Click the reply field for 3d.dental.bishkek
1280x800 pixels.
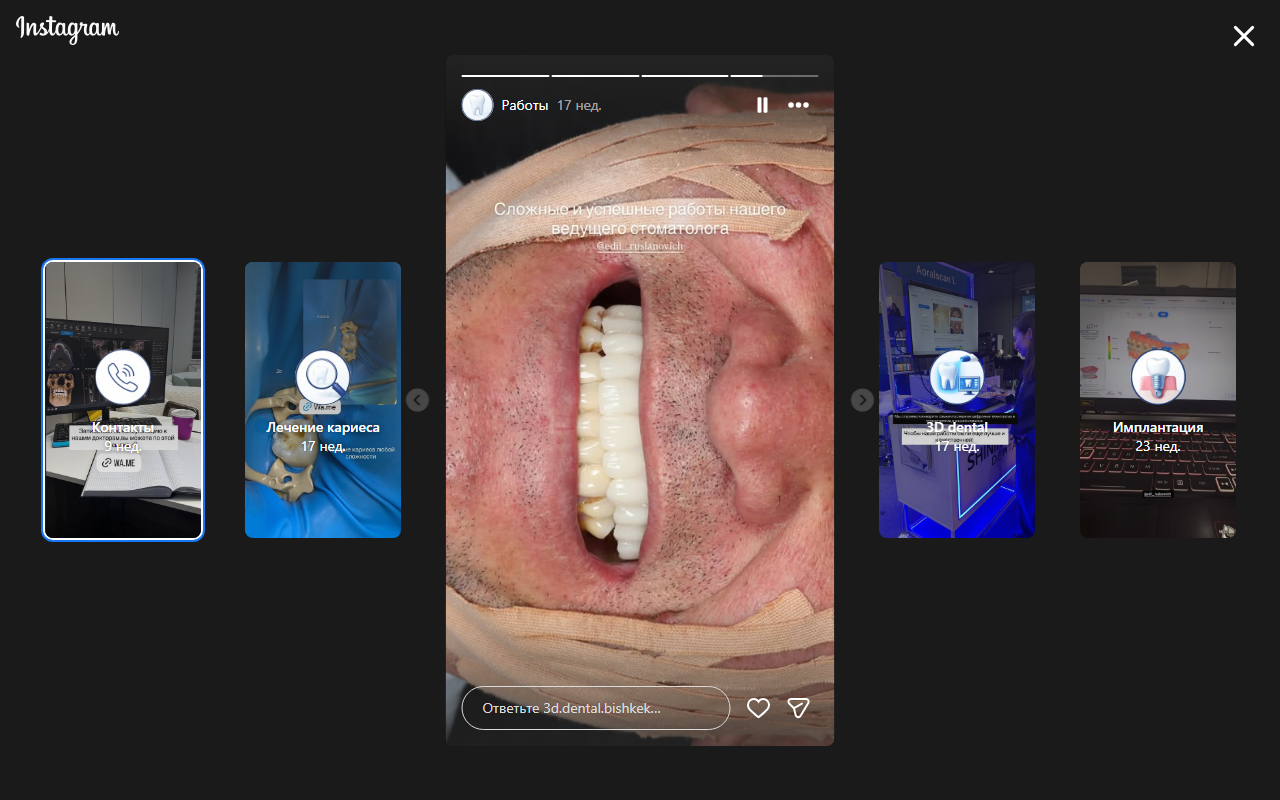click(x=595, y=708)
